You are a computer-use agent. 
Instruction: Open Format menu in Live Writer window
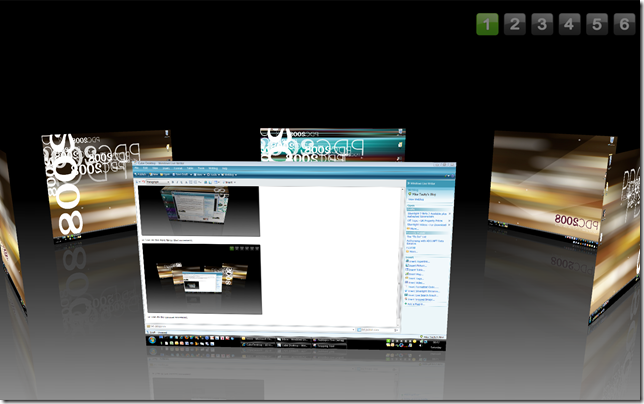tap(178, 168)
